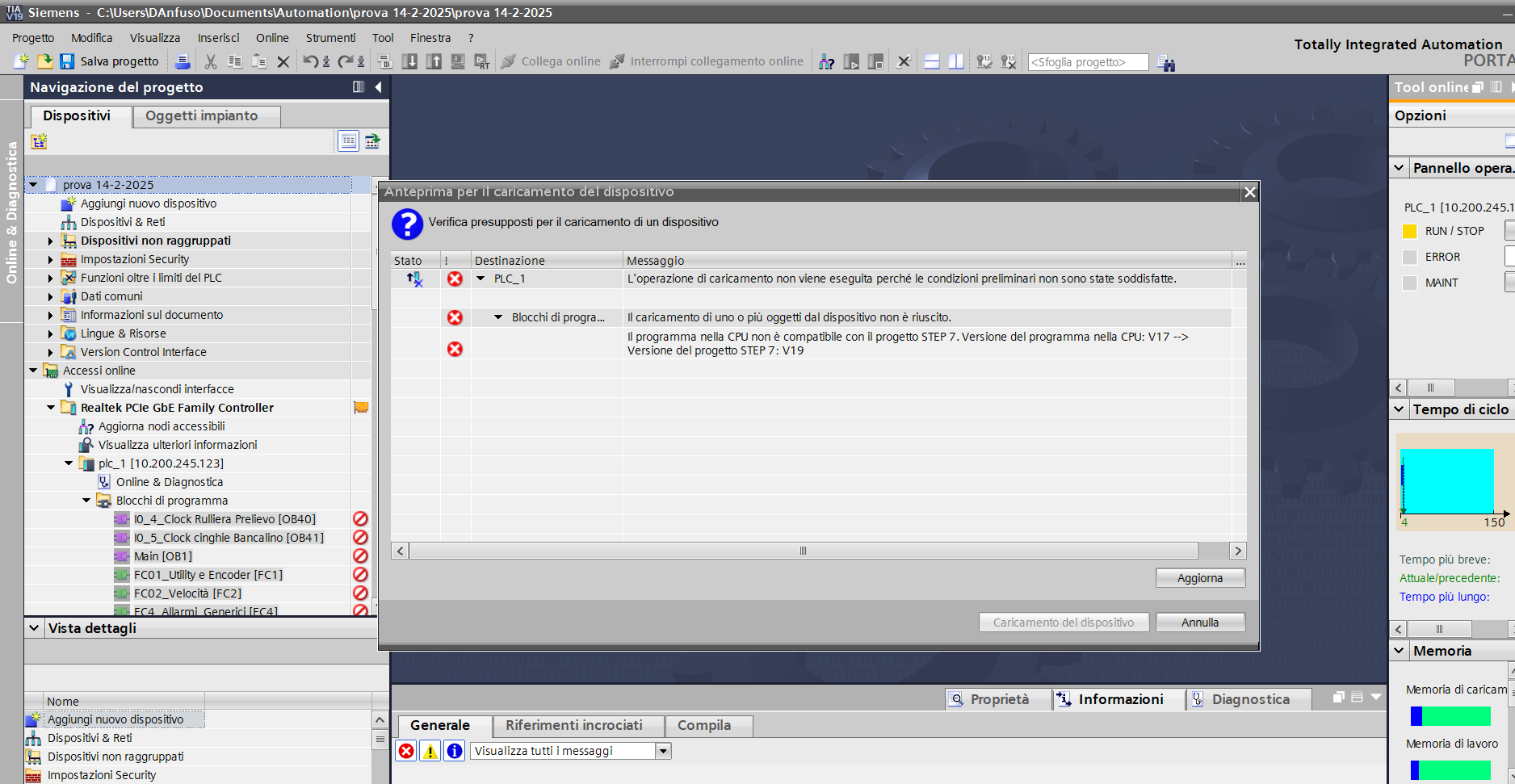Expand Dispositivi non raggruppati node

click(x=51, y=241)
